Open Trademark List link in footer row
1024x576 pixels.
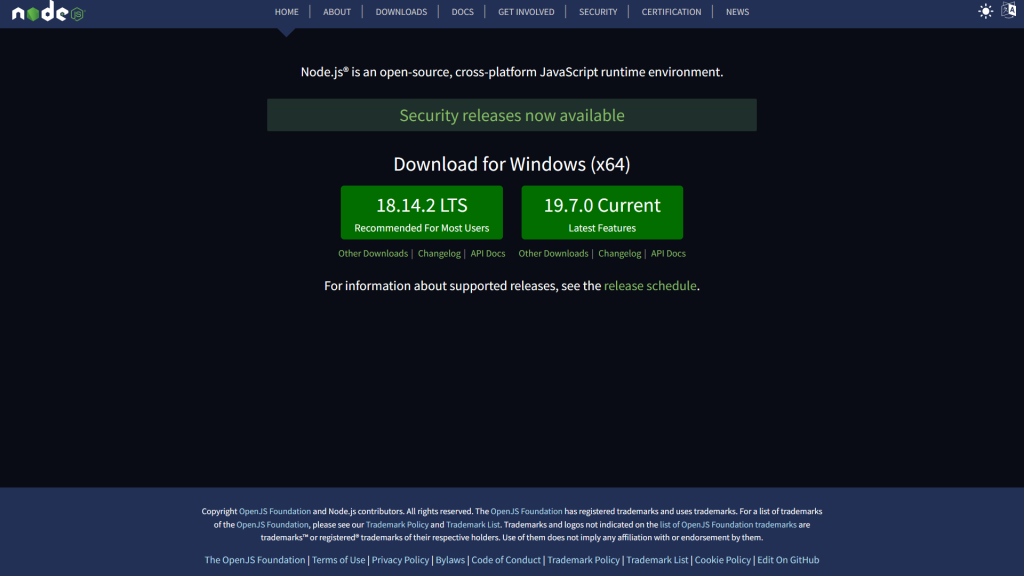657,560
